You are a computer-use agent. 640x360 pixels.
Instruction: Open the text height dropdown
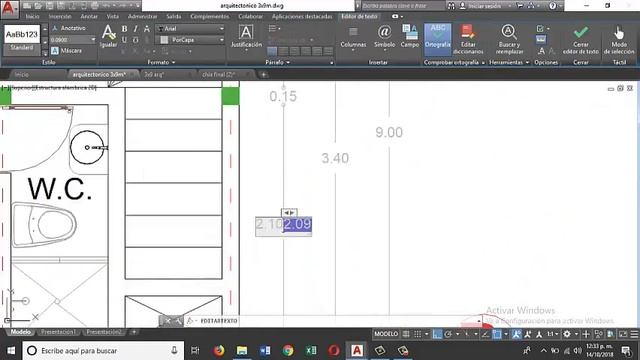(x=93, y=40)
